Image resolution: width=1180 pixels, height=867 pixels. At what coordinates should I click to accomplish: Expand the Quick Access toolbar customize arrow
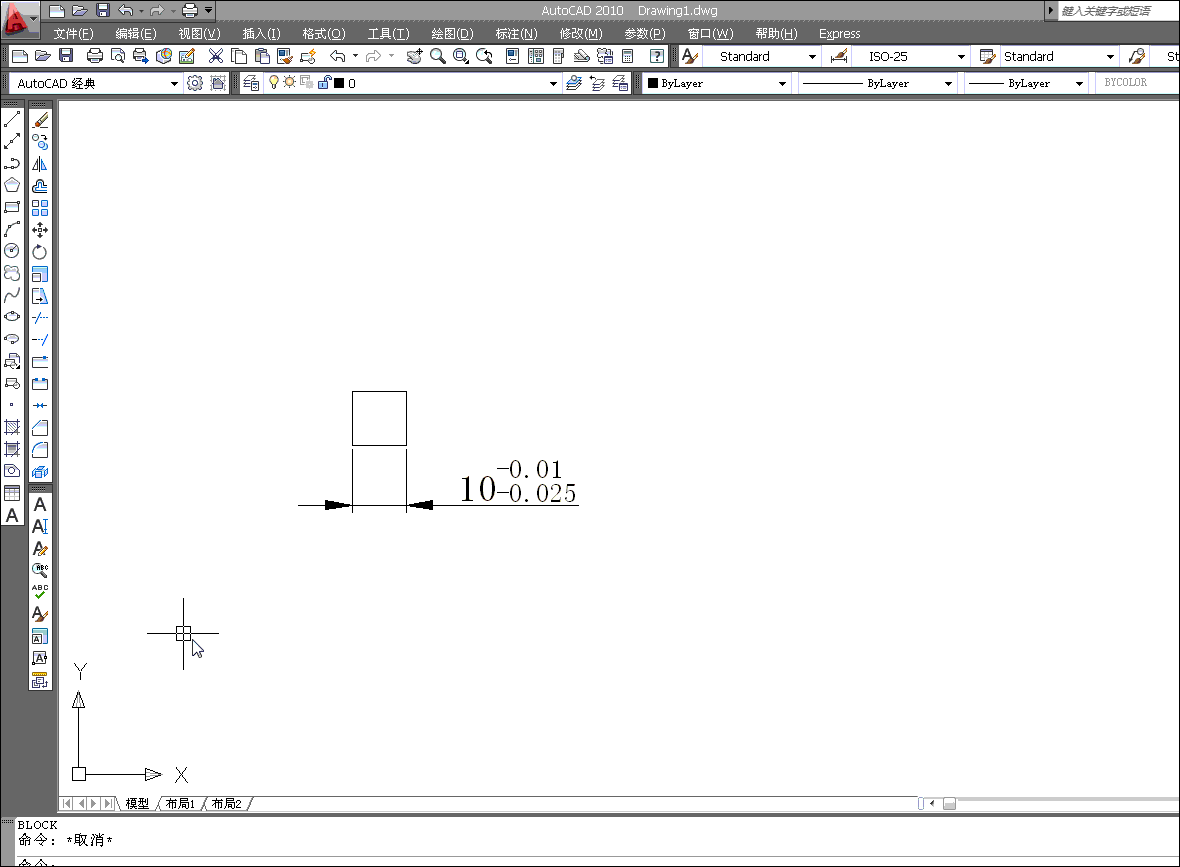coord(208,11)
